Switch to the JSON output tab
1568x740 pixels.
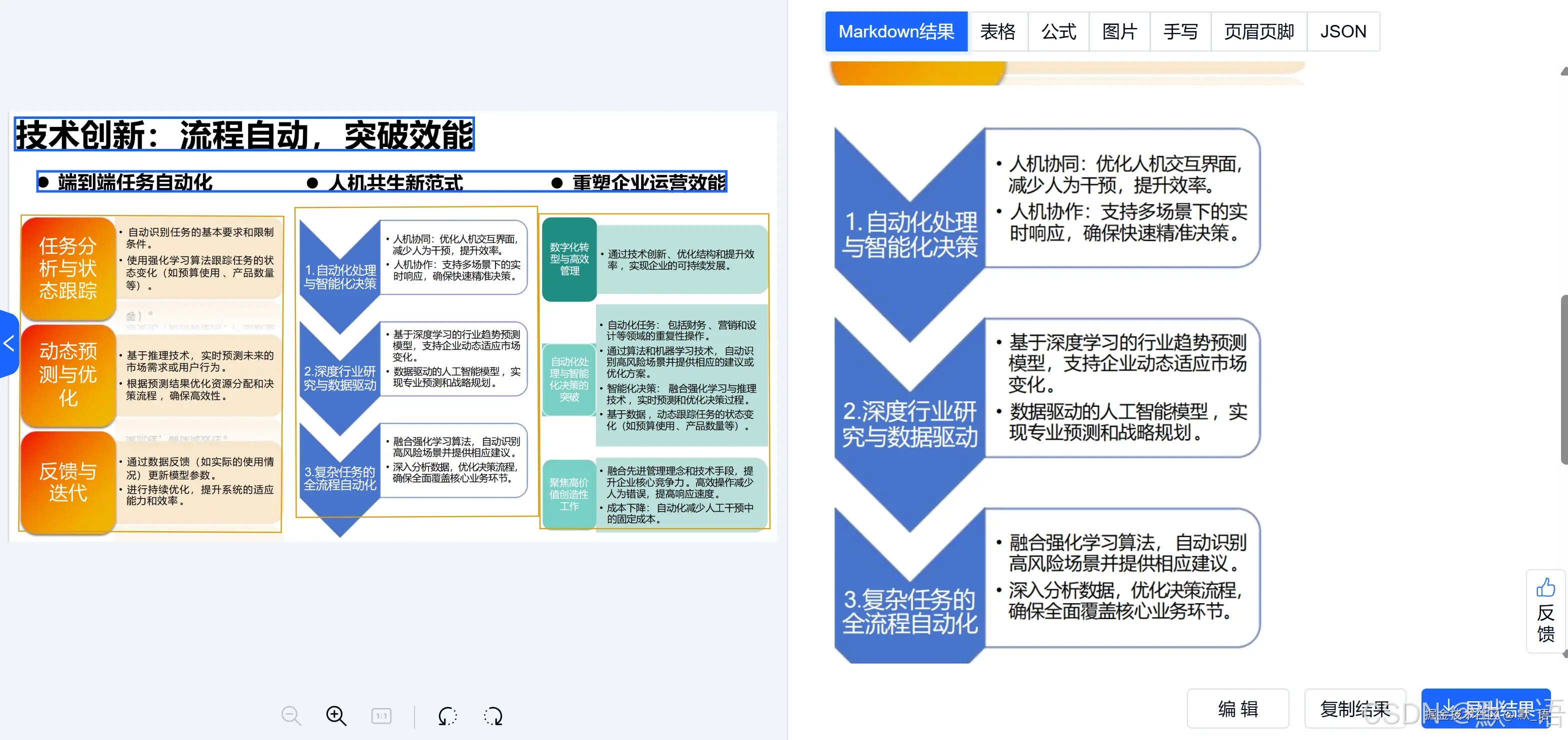(1344, 31)
